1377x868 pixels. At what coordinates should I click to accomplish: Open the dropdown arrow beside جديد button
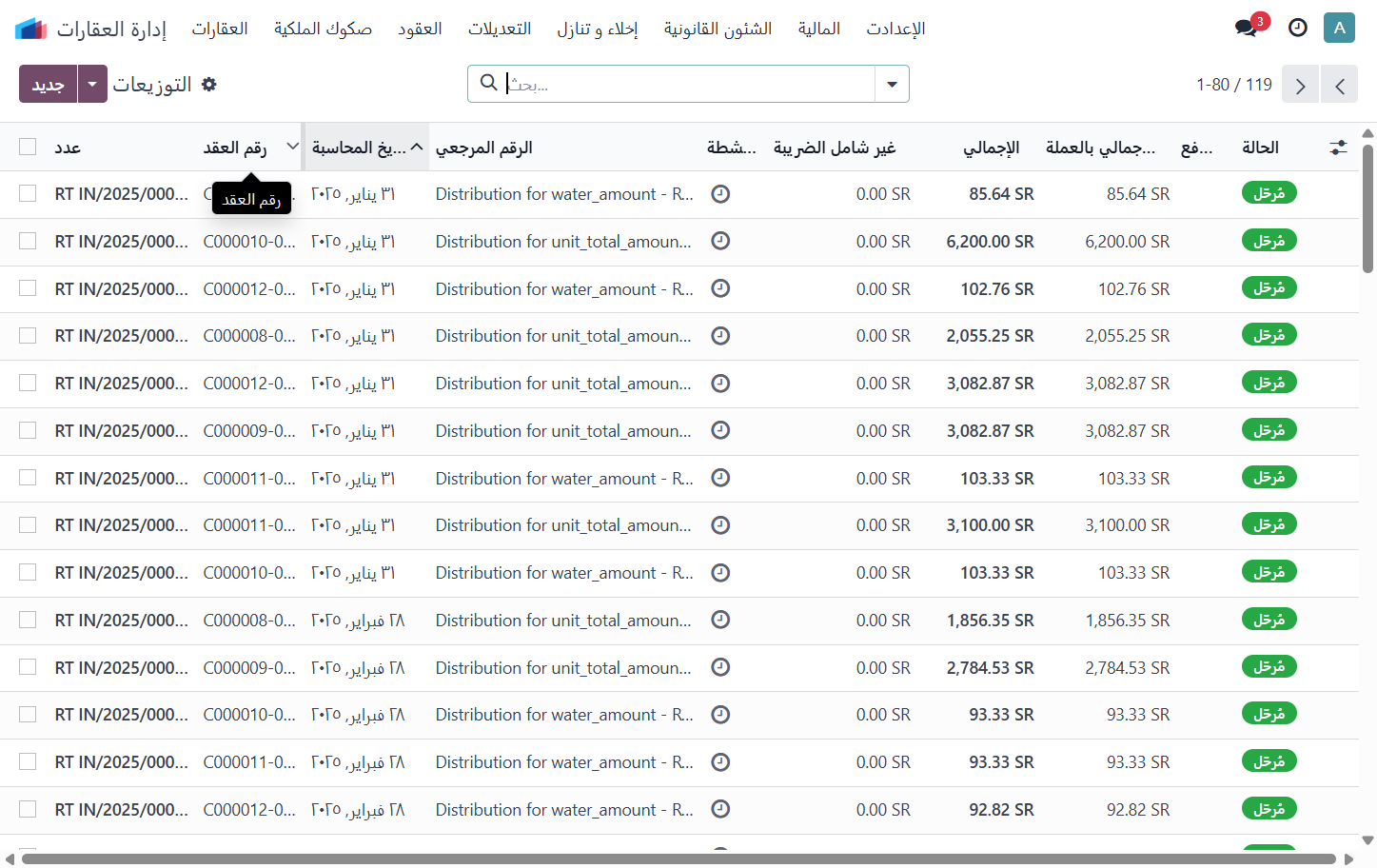click(x=92, y=84)
